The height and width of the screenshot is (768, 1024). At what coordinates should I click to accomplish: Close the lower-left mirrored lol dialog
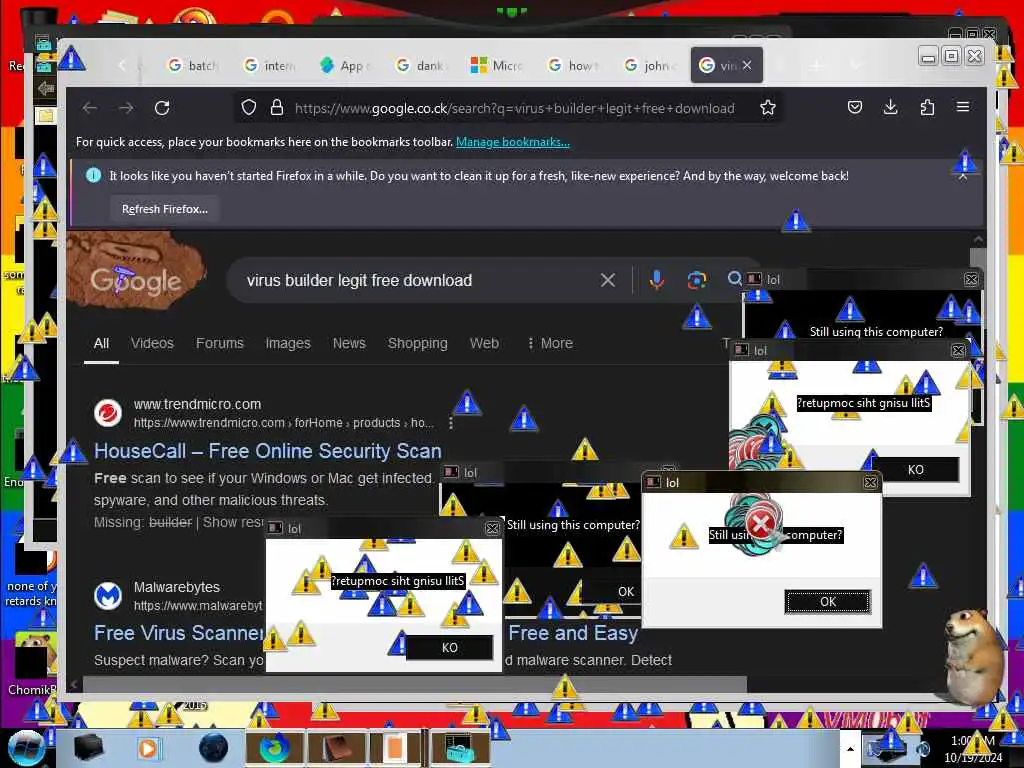[x=492, y=528]
